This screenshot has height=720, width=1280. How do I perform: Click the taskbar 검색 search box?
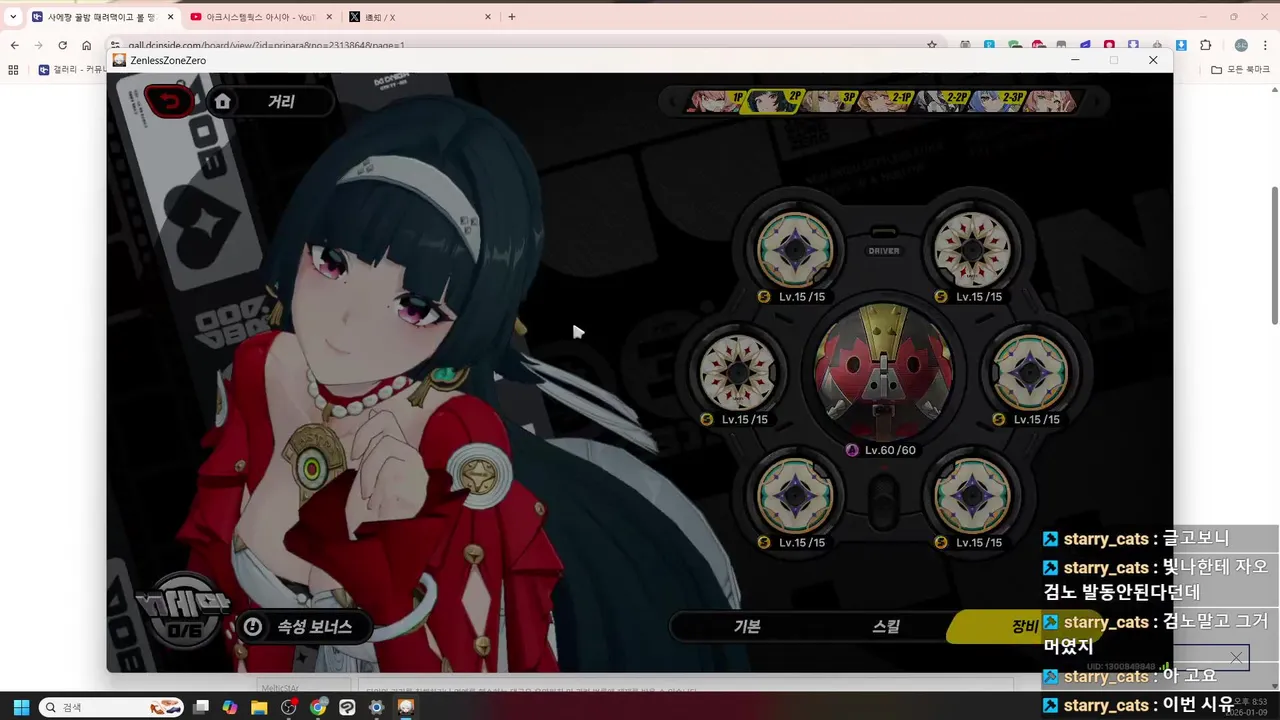coord(111,707)
